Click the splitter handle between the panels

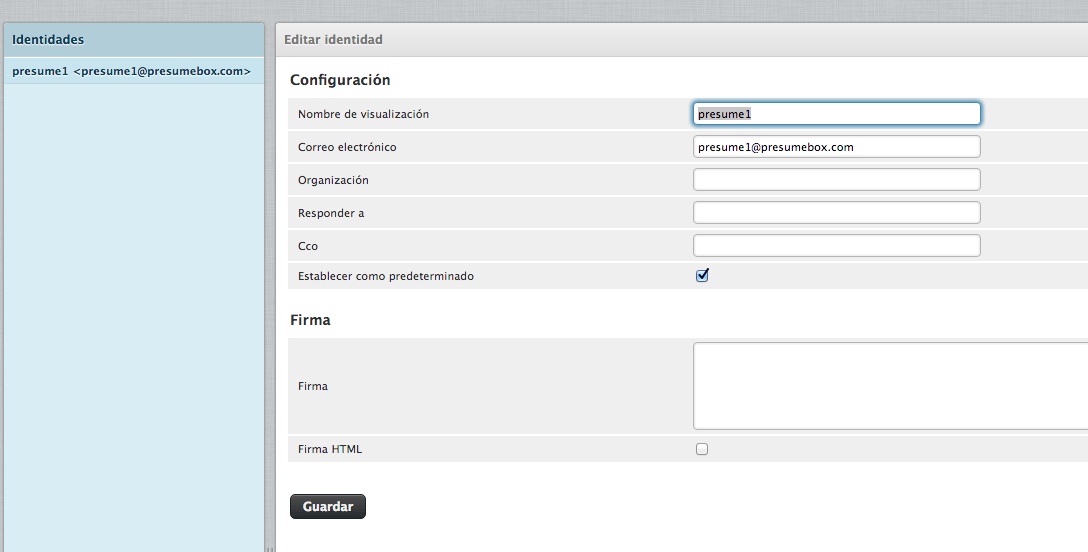270,550
